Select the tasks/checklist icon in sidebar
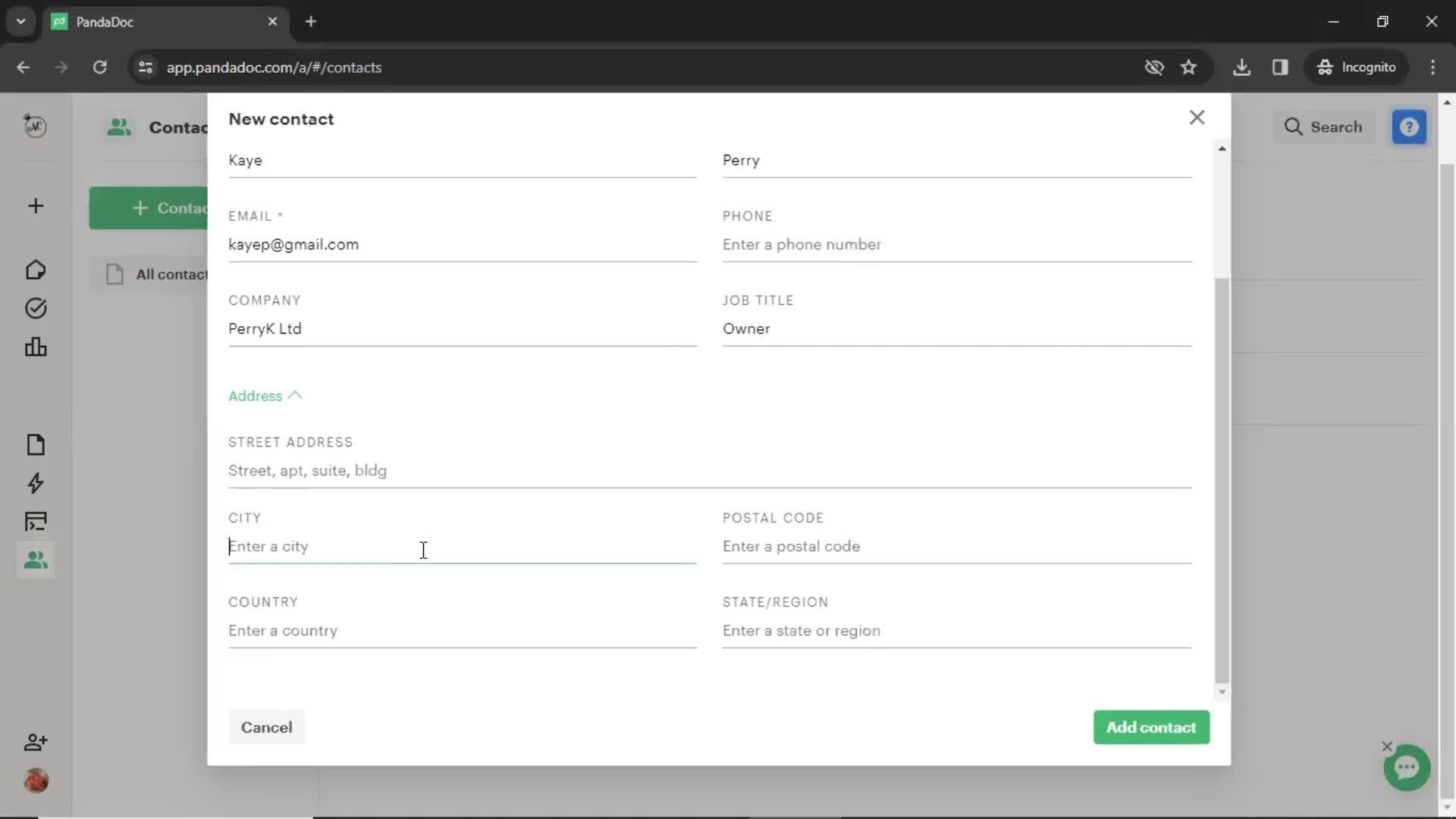This screenshot has width=1456, height=819. (35, 308)
